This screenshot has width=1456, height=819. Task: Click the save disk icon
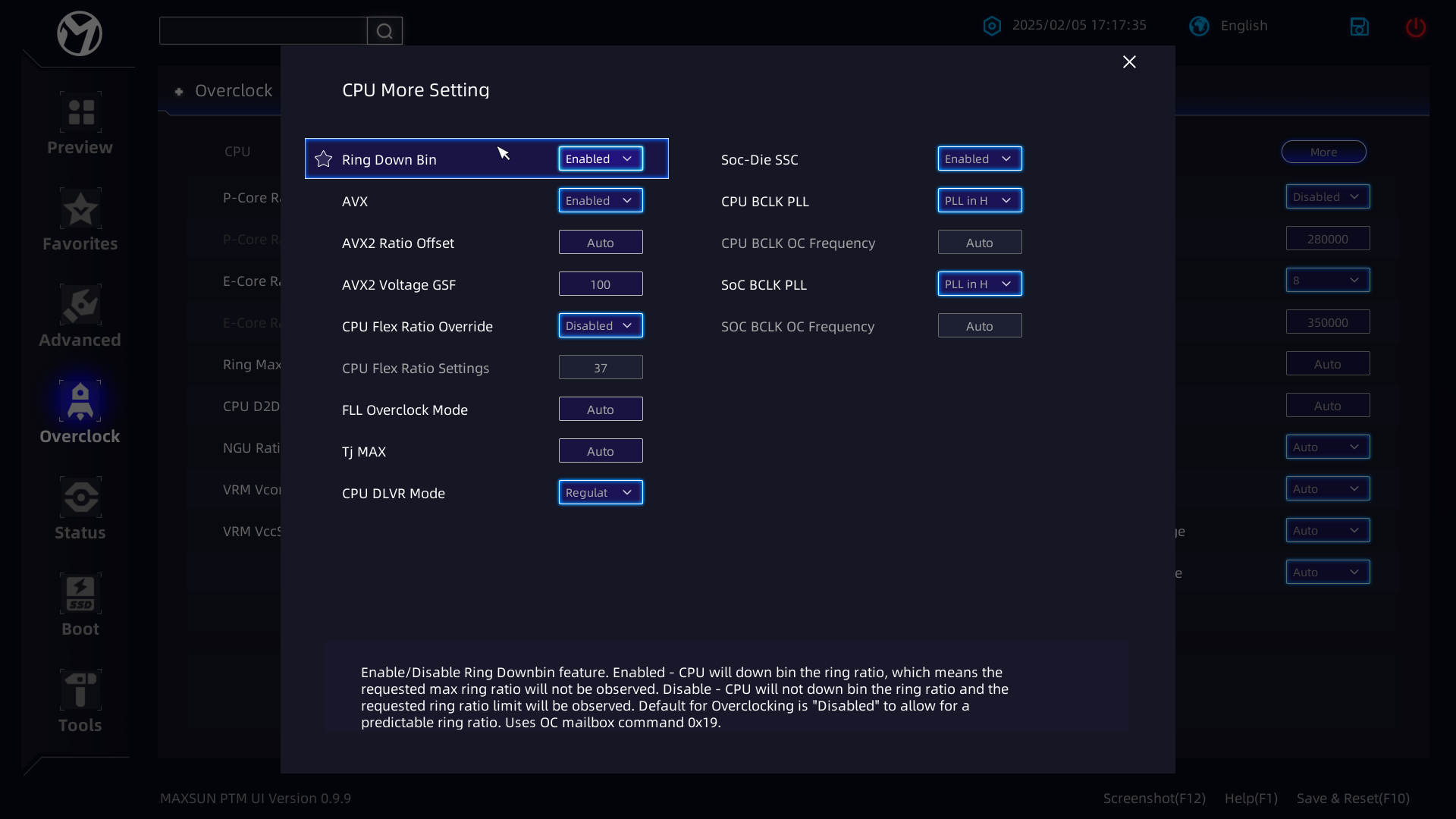(x=1359, y=27)
